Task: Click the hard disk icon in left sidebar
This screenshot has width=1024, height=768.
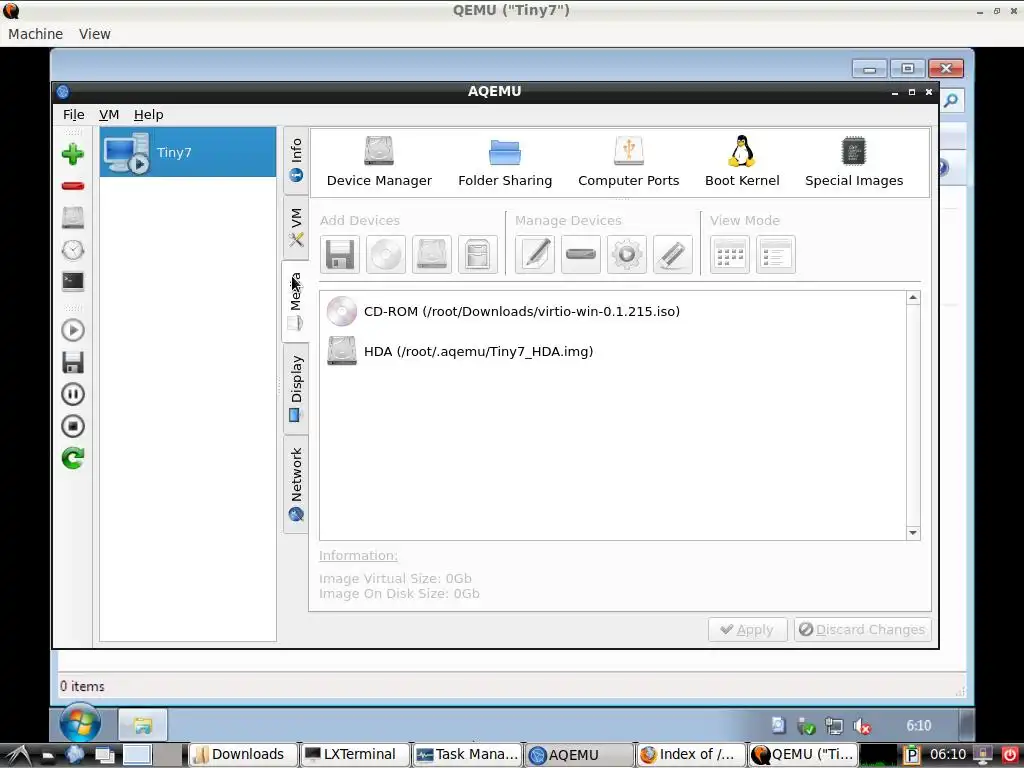Action: 72,217
